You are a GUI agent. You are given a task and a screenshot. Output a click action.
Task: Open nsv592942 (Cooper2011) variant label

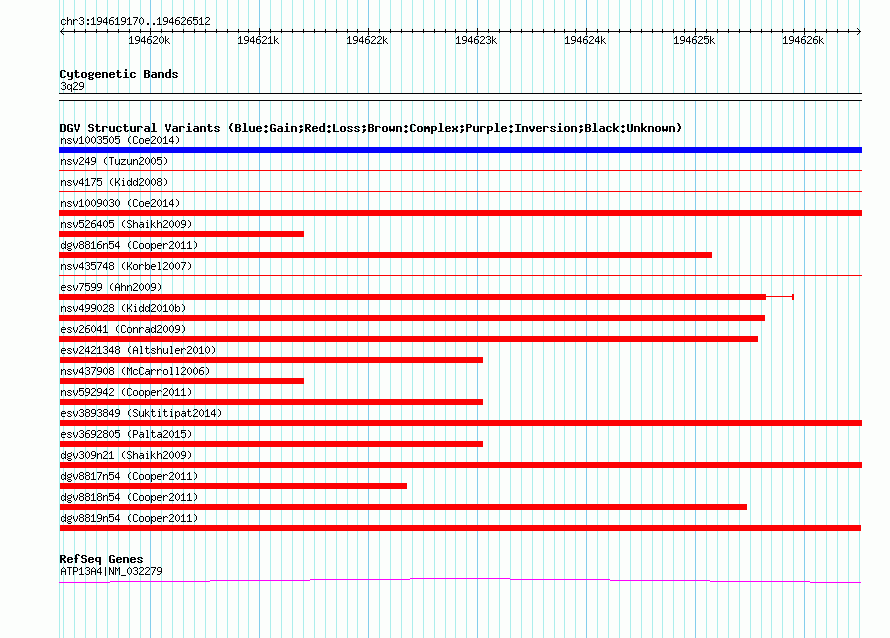click(126, 392)
